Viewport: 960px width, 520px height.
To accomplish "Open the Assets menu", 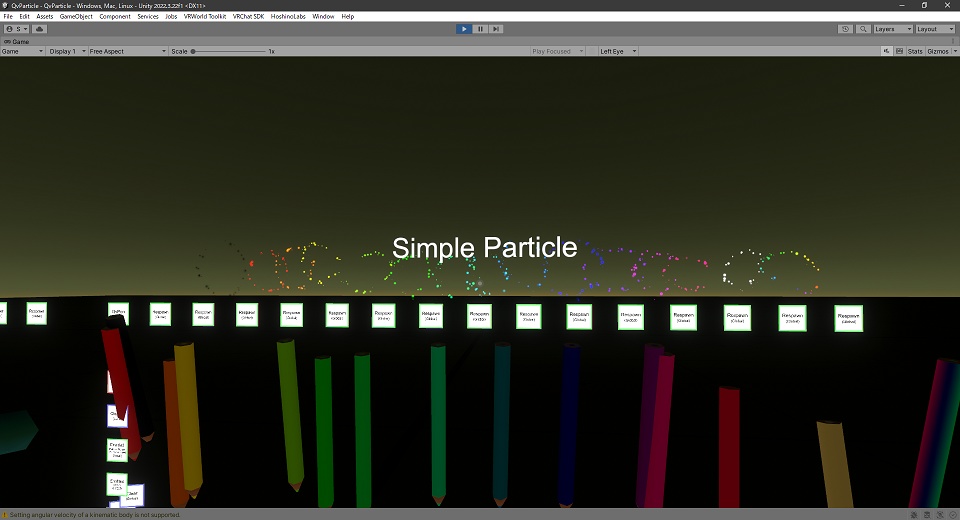I will 45,17.
